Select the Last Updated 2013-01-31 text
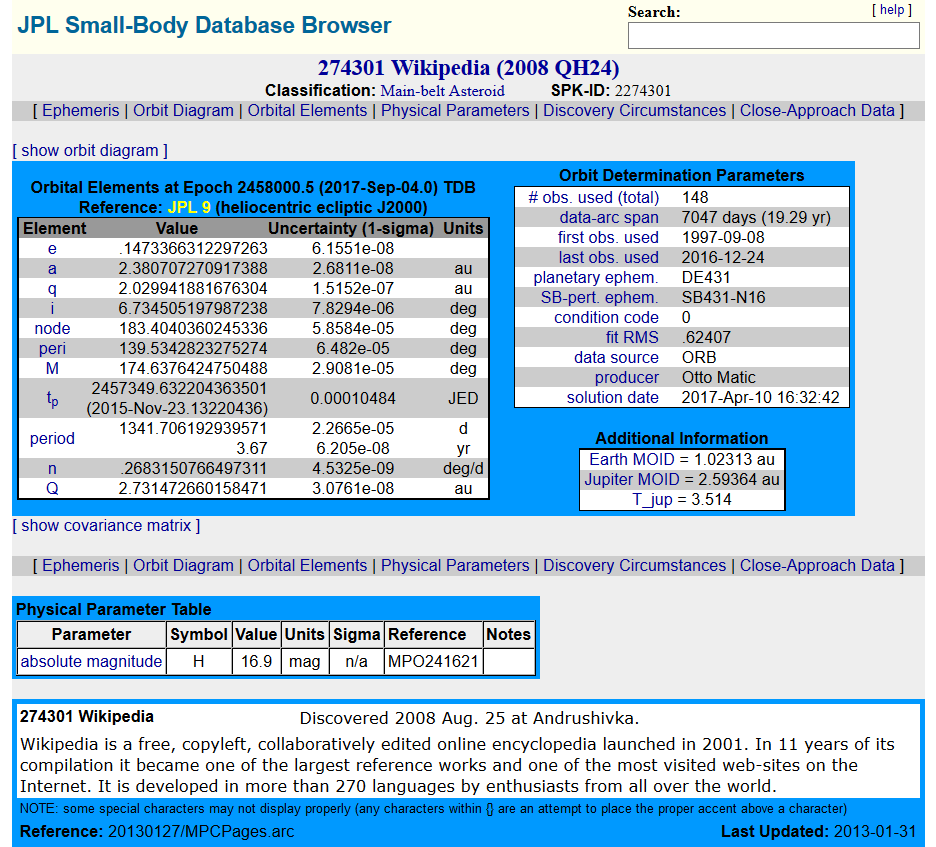The image size is (936, 847). pyautogui.click(x=818, y=831)
